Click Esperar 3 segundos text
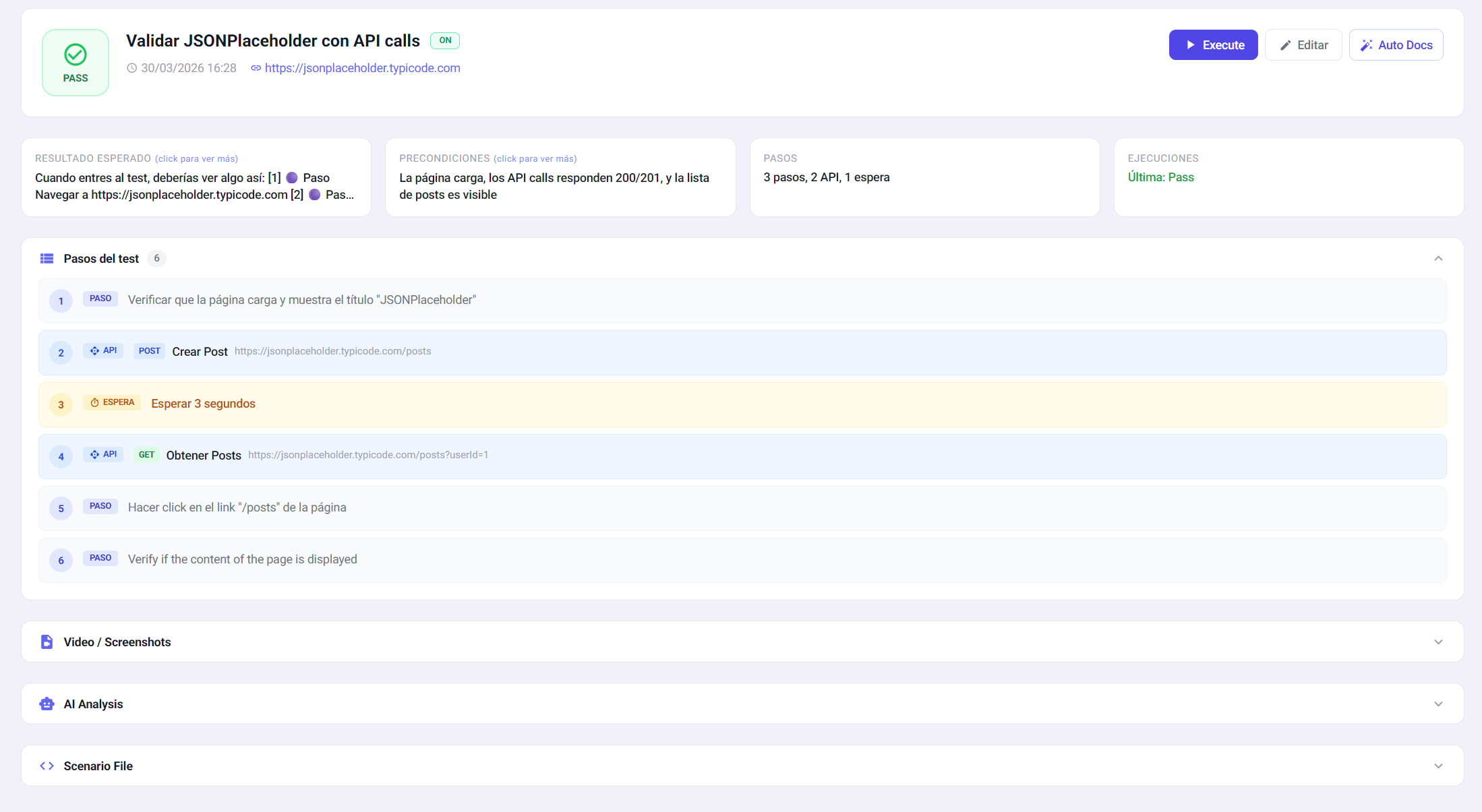The width and height of the screenshot is (1482, 812). click(203, 404)
